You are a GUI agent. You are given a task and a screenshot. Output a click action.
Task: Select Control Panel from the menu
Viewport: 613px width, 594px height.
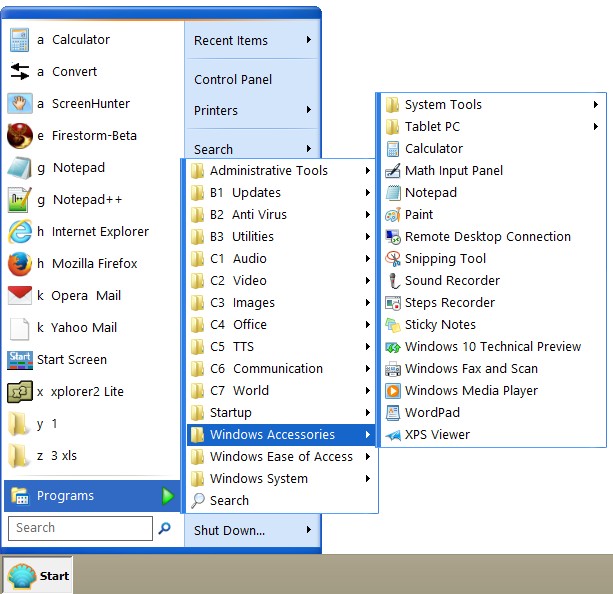pos(233,80)
